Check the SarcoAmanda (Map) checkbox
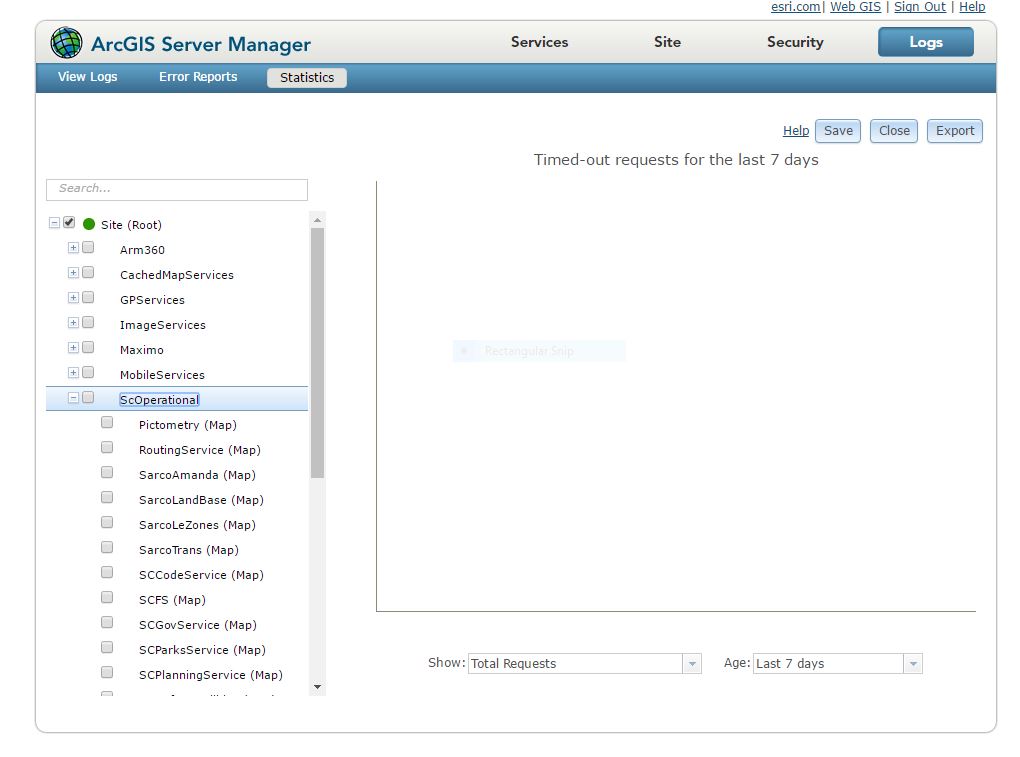The image size is (1020, 757). [107, 473]
